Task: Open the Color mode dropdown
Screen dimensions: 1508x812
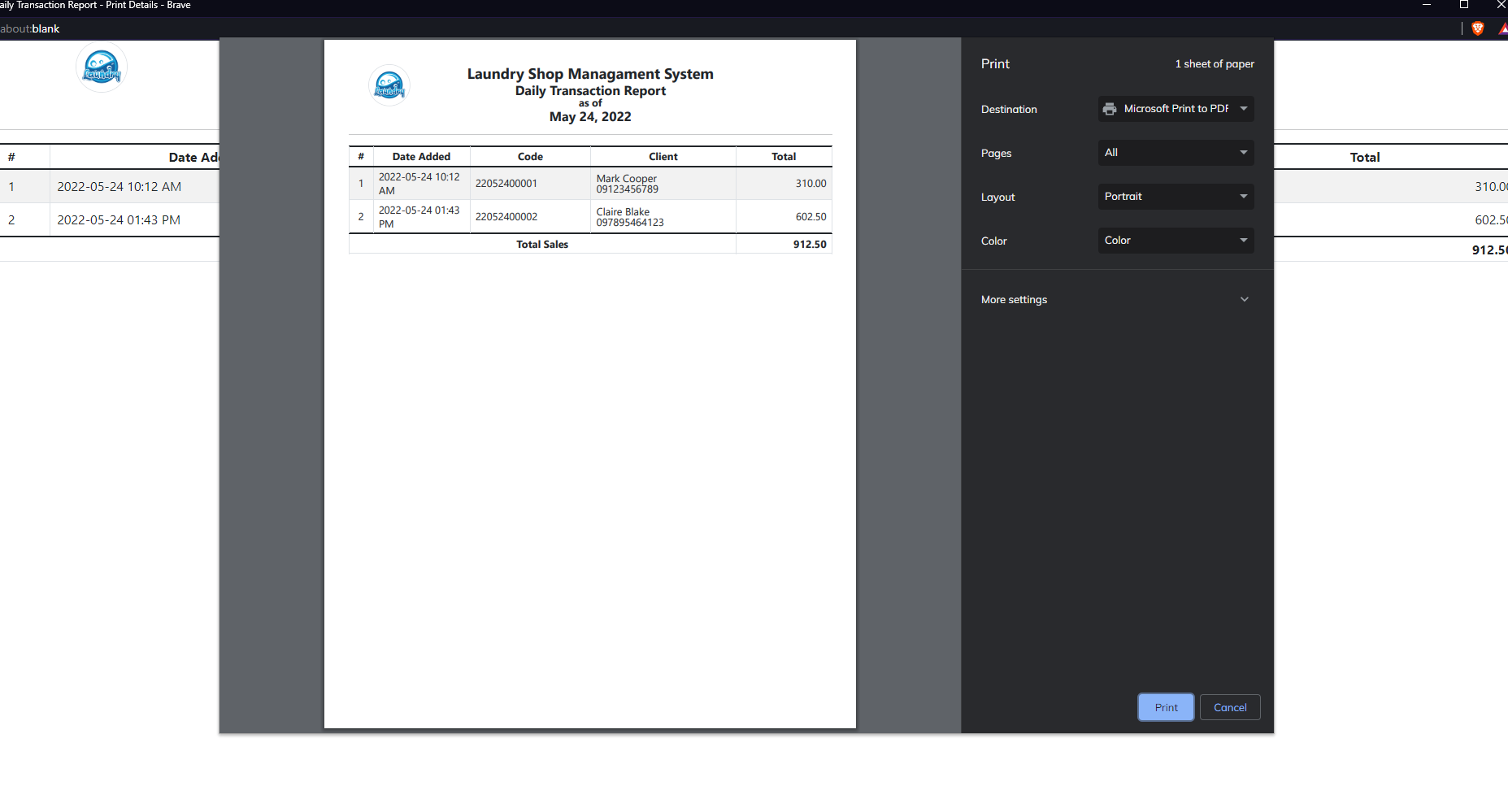Action: (x=1176, y=241)
